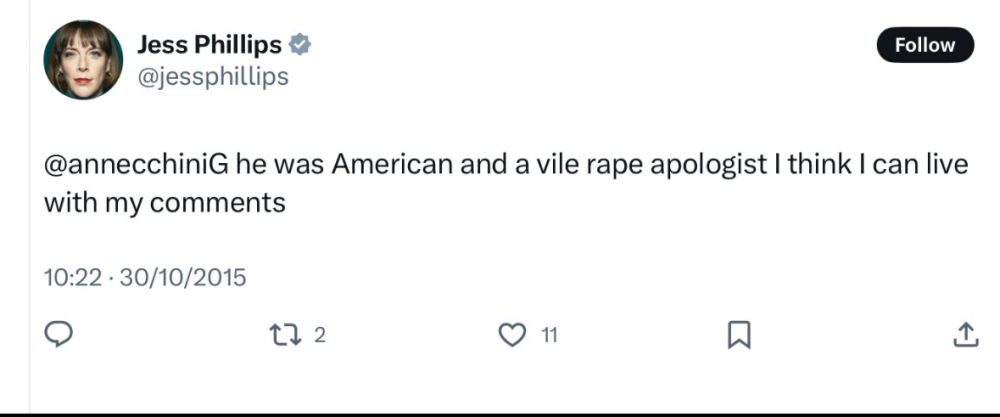Share the tweet via the upload arrow icon

(965, 335)
